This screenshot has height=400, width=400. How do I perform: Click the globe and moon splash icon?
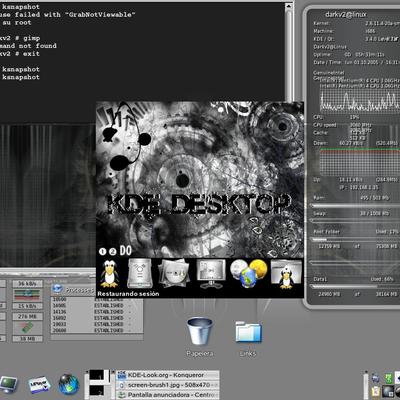tap(249, 273)
